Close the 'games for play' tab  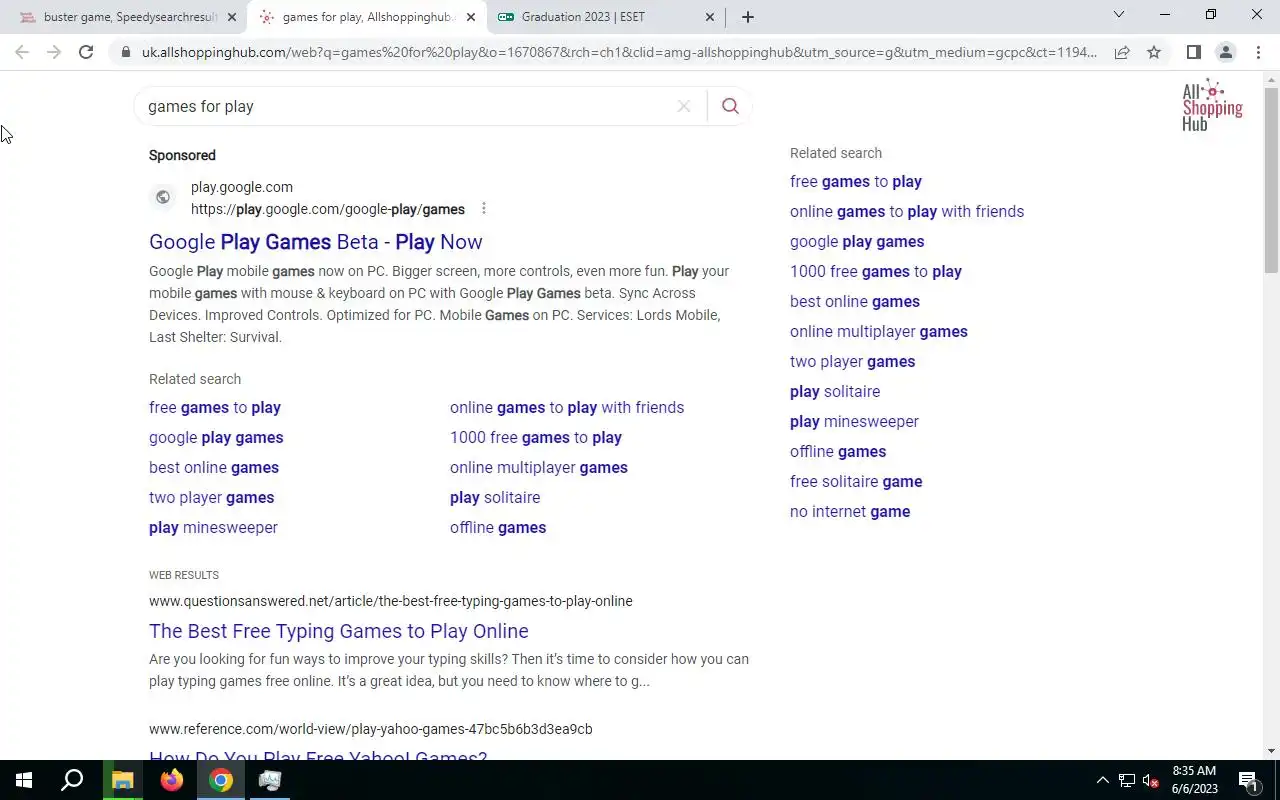[x=471, y=17]
